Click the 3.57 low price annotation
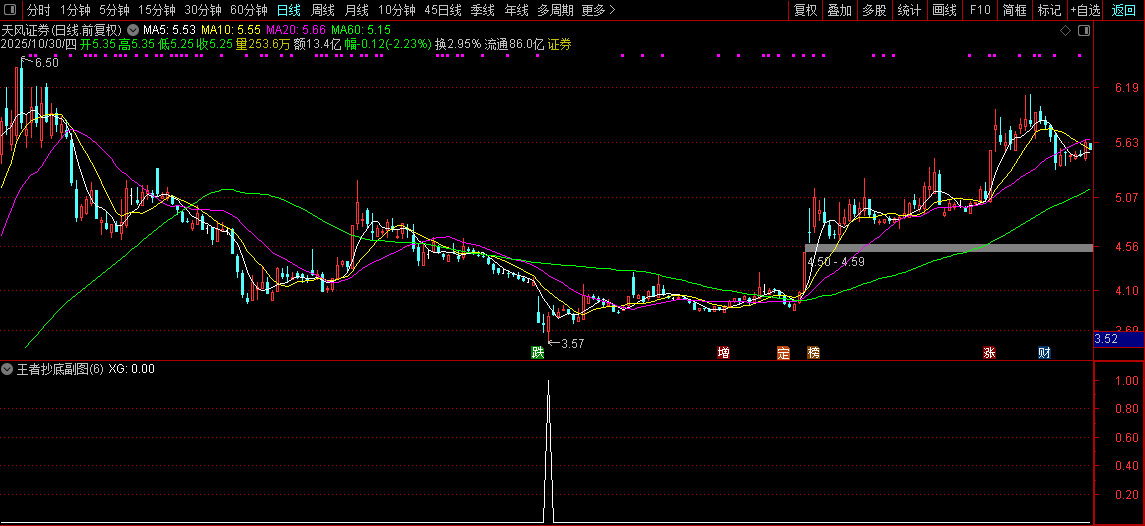Viewport: 1145px width, 526px height. point(572,343)
